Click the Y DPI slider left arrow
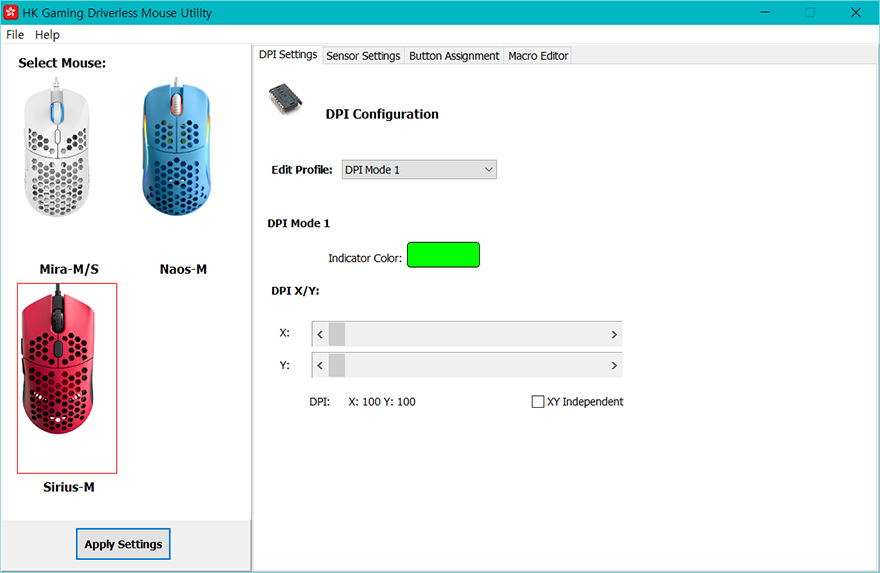This screenshot has height=573, width=880. point(320,366)
